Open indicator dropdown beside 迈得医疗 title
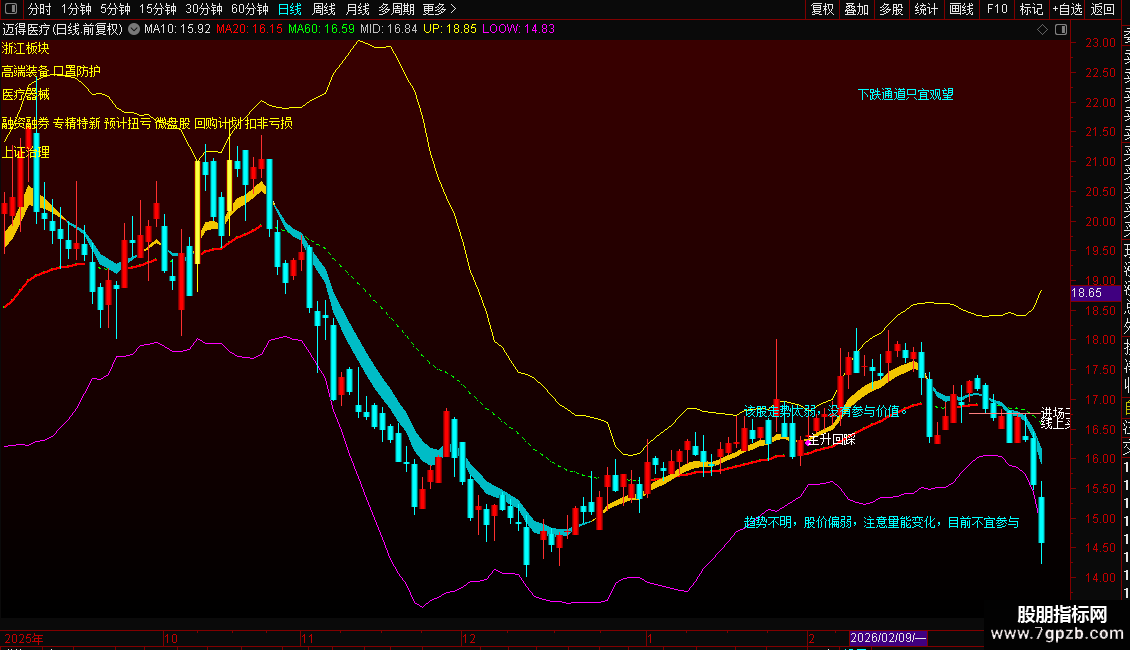The height and width of the screenshot is (650, 1130). pyautogui.click(x=134, y=29)
